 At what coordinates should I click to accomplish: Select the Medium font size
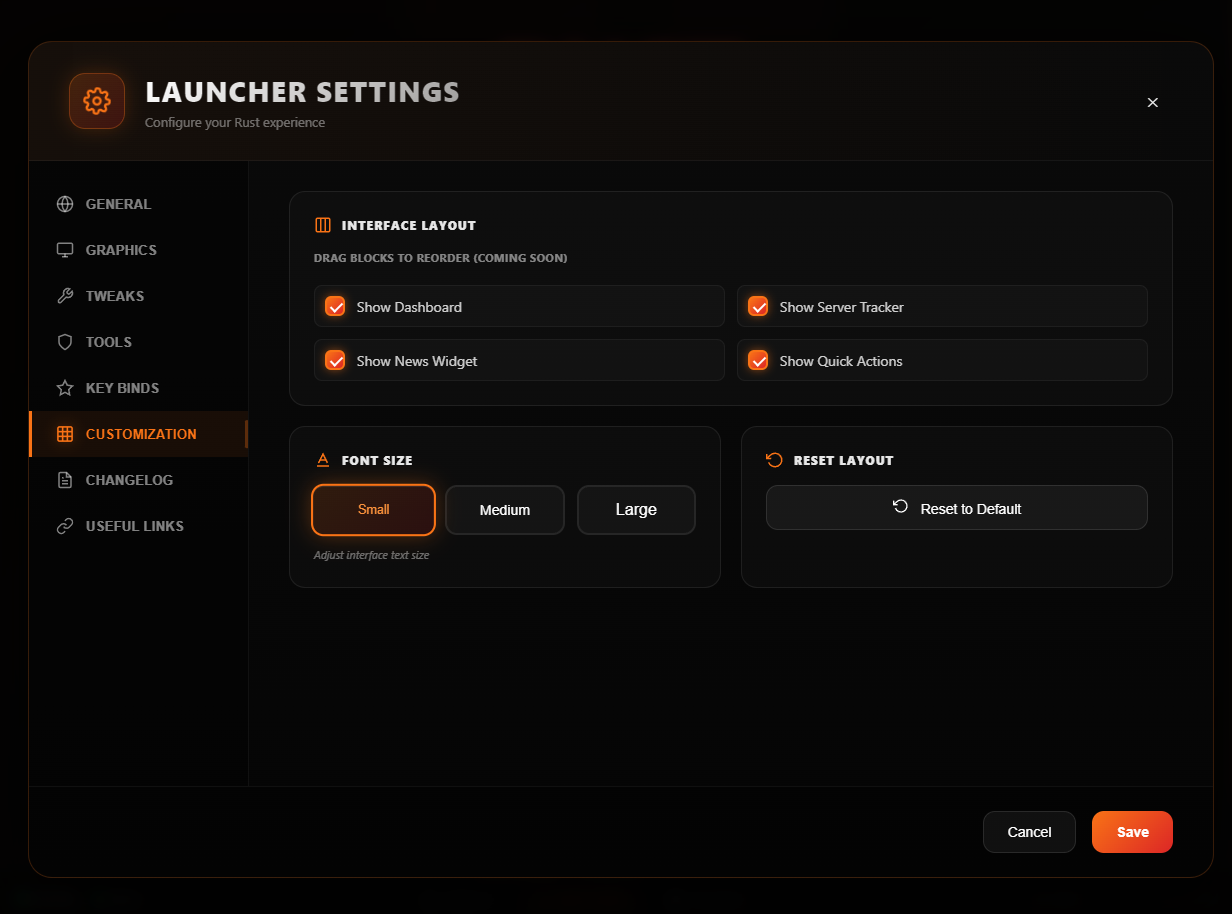[x=504, y=509]
